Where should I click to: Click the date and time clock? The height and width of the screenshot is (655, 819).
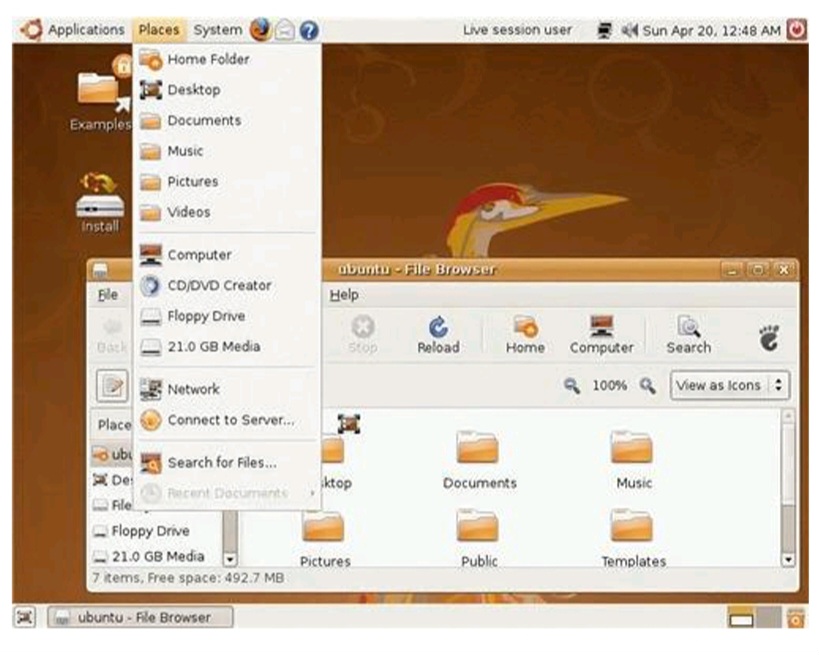(x=711, y=30)
